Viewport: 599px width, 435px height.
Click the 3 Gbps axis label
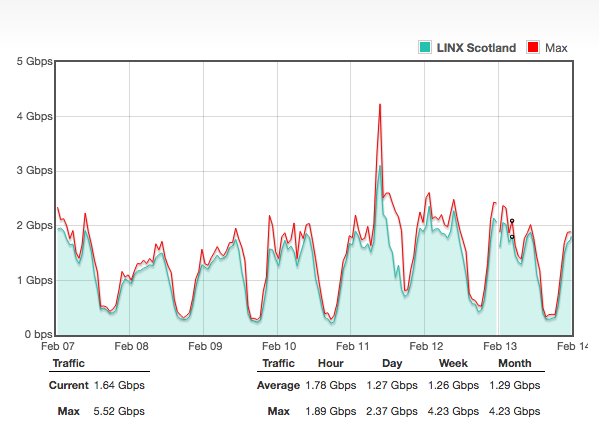coord(34,170)
